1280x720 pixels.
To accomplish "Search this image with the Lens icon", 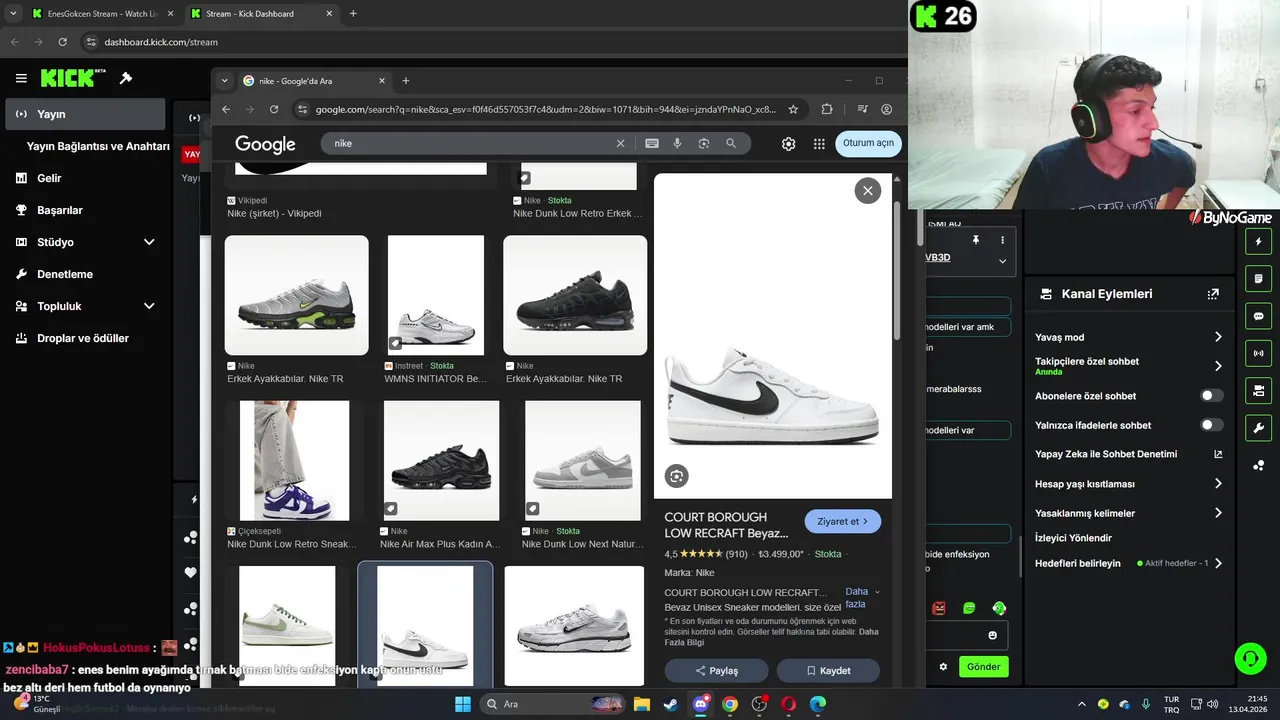I will click(677, 476).
